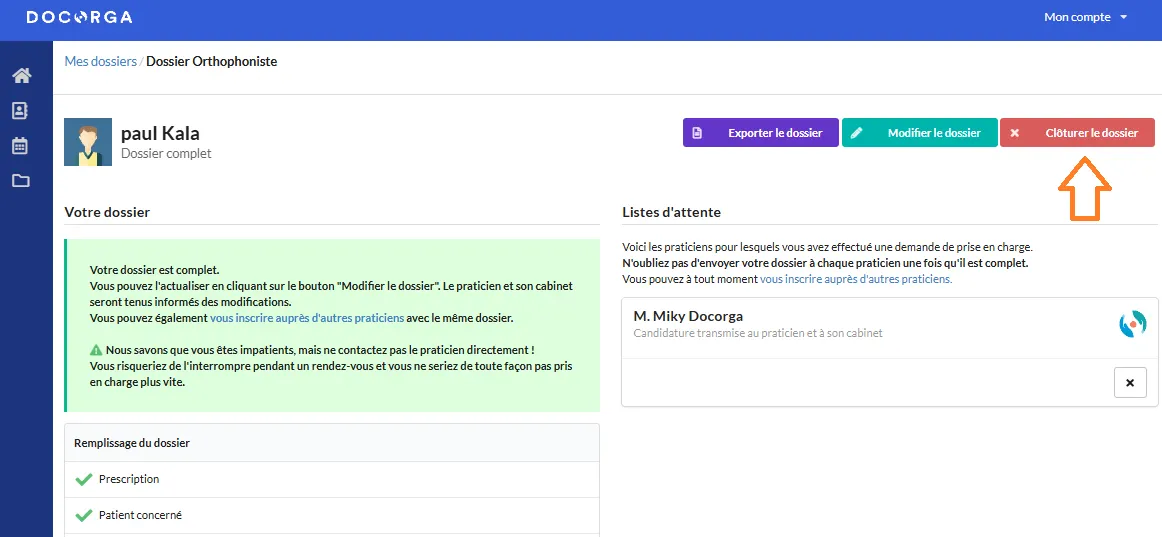Open the Patient concerné row
This screenshot has height=537, width=1162.
point(140,515)
